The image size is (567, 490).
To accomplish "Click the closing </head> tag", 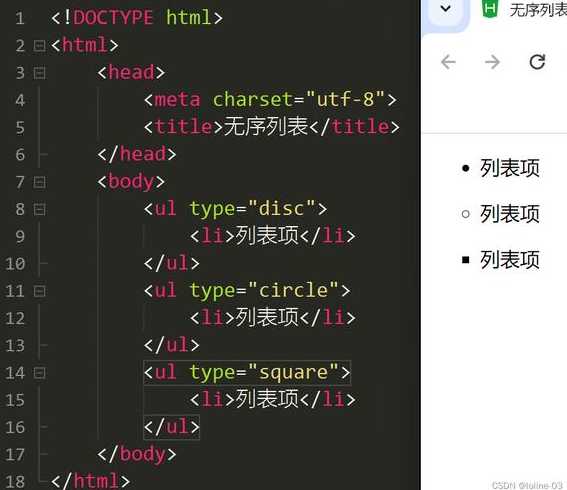I will (x=137, y=154).
